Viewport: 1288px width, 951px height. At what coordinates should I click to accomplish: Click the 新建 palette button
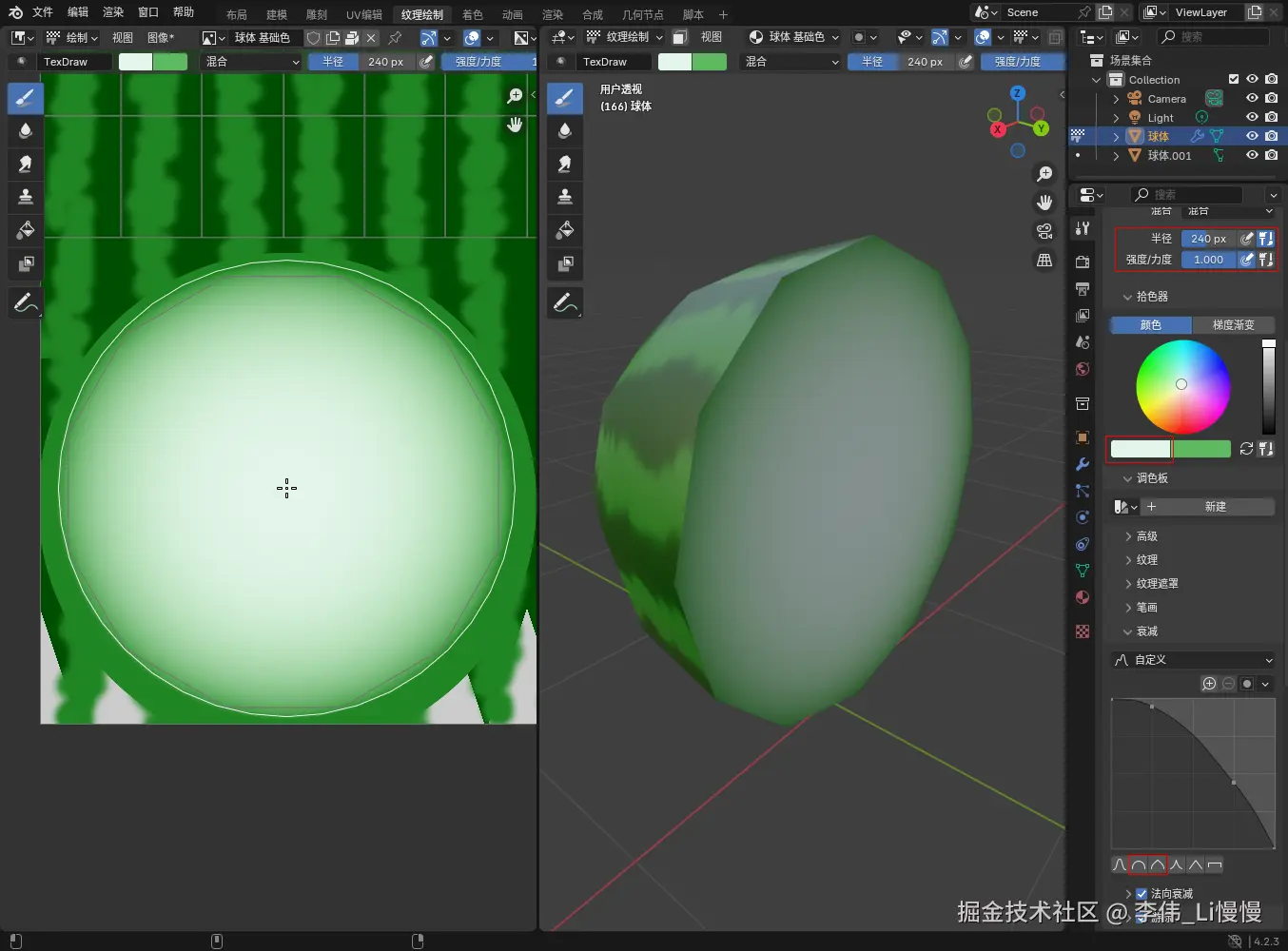pyautogui.click(x=1215, y=507)
